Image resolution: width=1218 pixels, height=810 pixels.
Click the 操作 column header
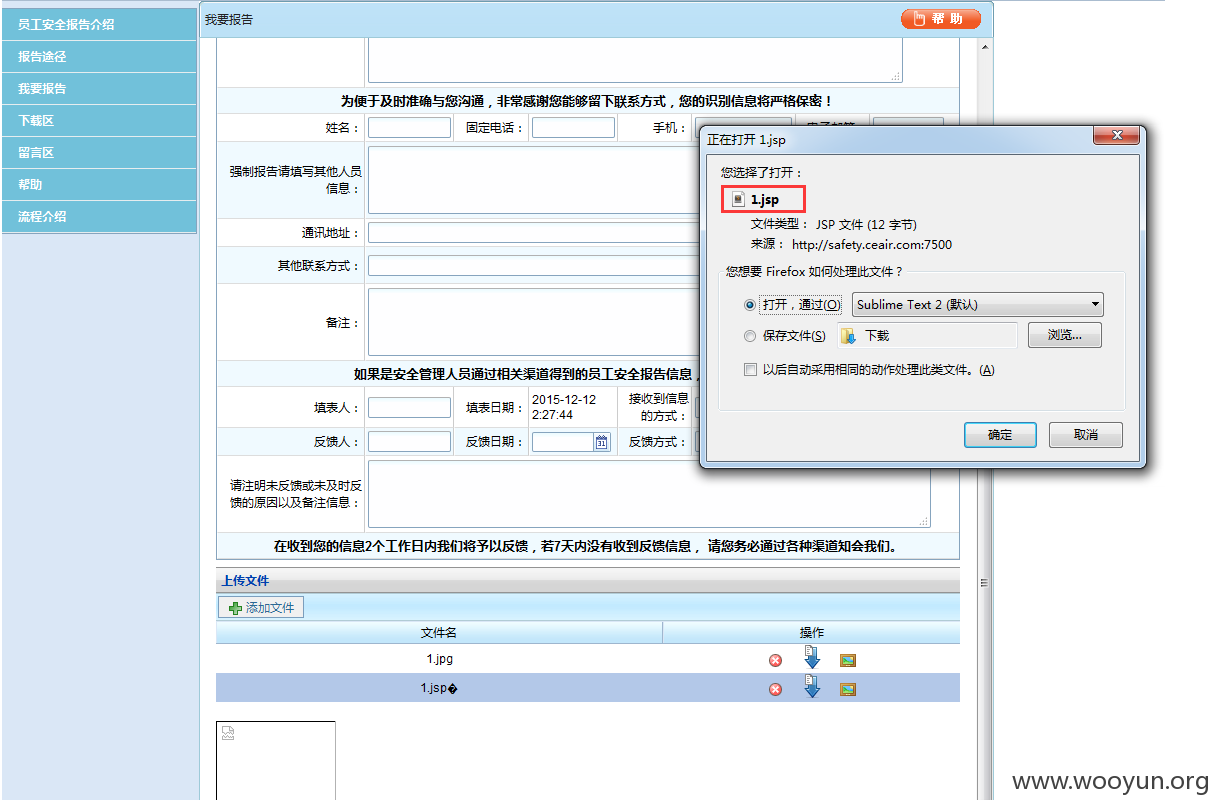tap(812, 633)
